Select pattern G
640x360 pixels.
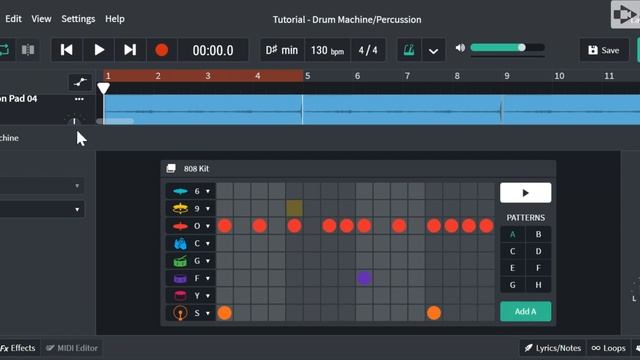513,285
